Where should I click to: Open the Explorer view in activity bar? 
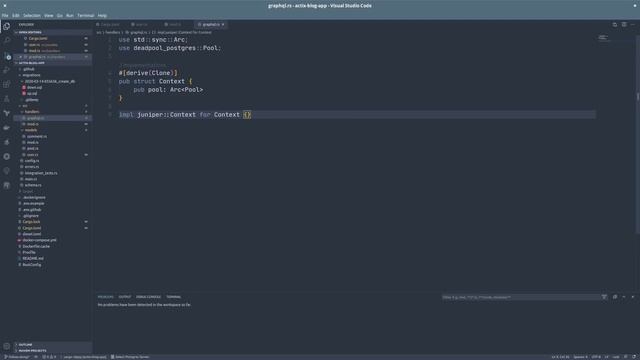[x=7, y=26]
